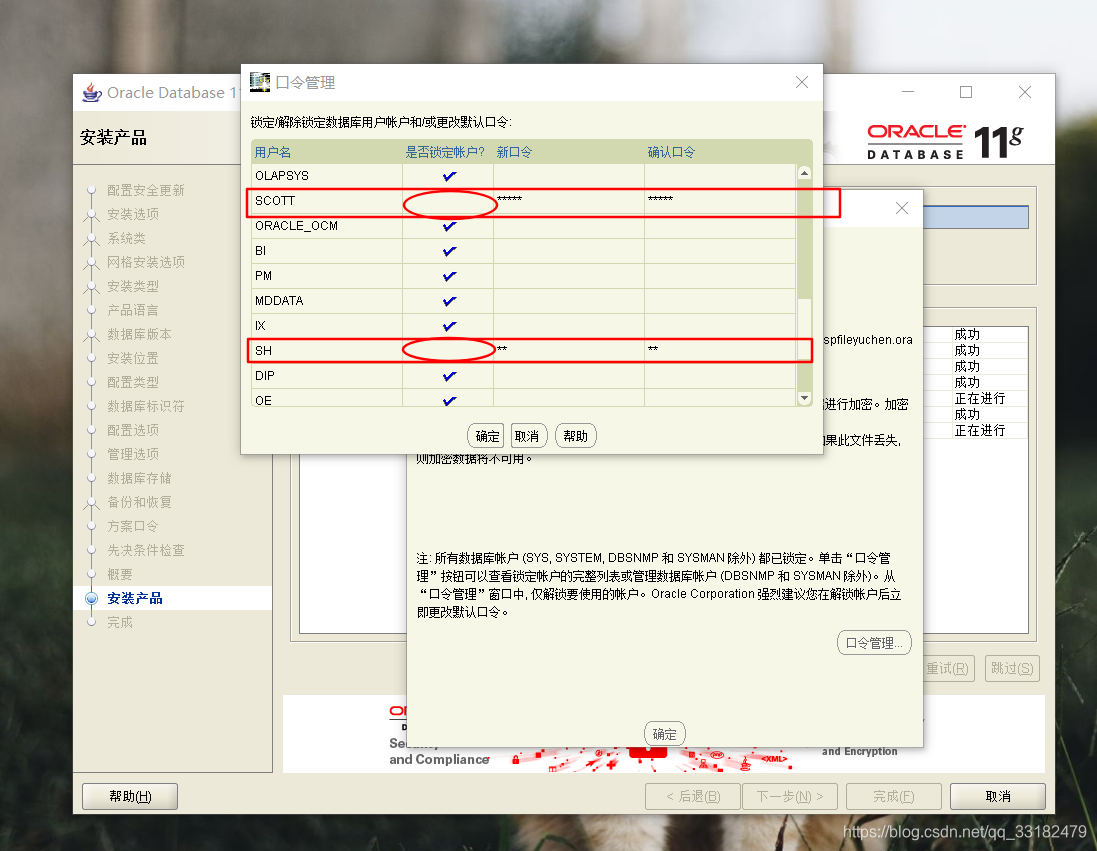1097x851 pixels.
Task: Select the 安装位置 step in sidebar
Action: point(133,358)
